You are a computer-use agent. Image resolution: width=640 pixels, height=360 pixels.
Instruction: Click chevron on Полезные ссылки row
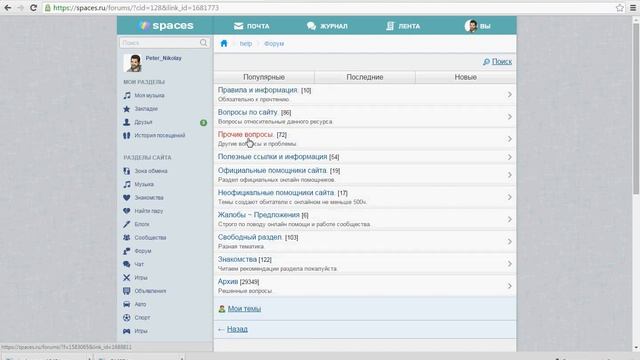pos(509,157)
